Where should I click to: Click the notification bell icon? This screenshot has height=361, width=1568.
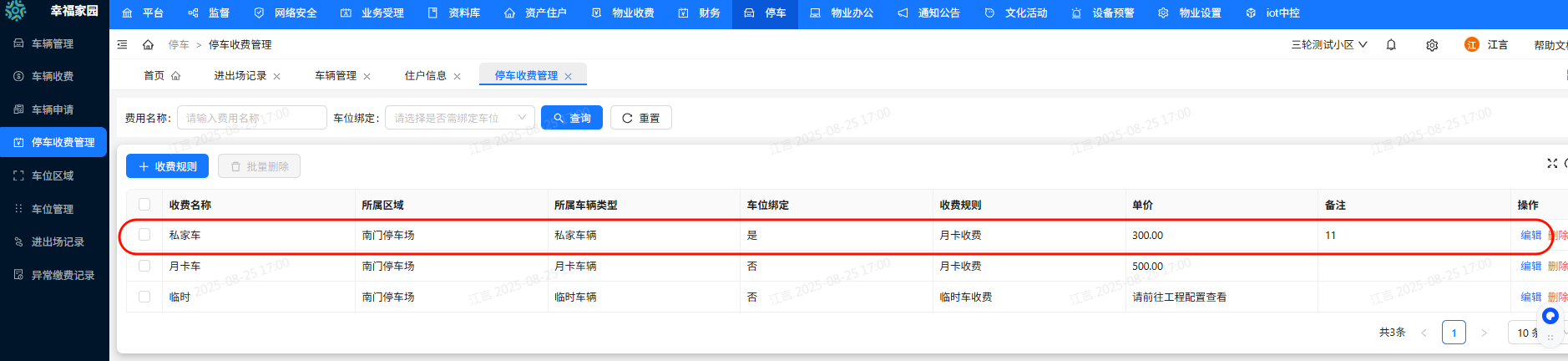coord(1391,45)
